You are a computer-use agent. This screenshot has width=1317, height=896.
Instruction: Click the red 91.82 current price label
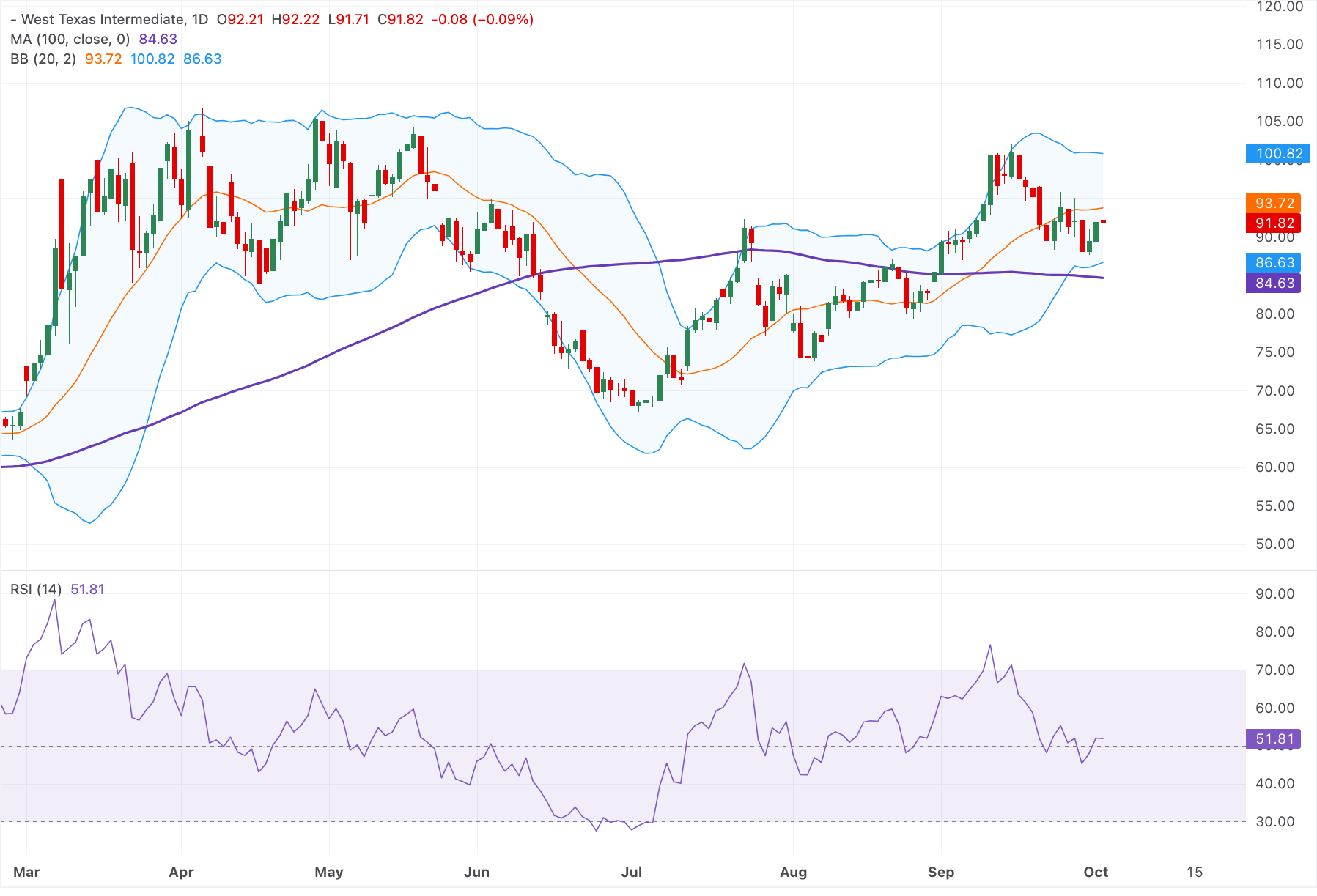pyautogui.click(x=1274, y=223)
